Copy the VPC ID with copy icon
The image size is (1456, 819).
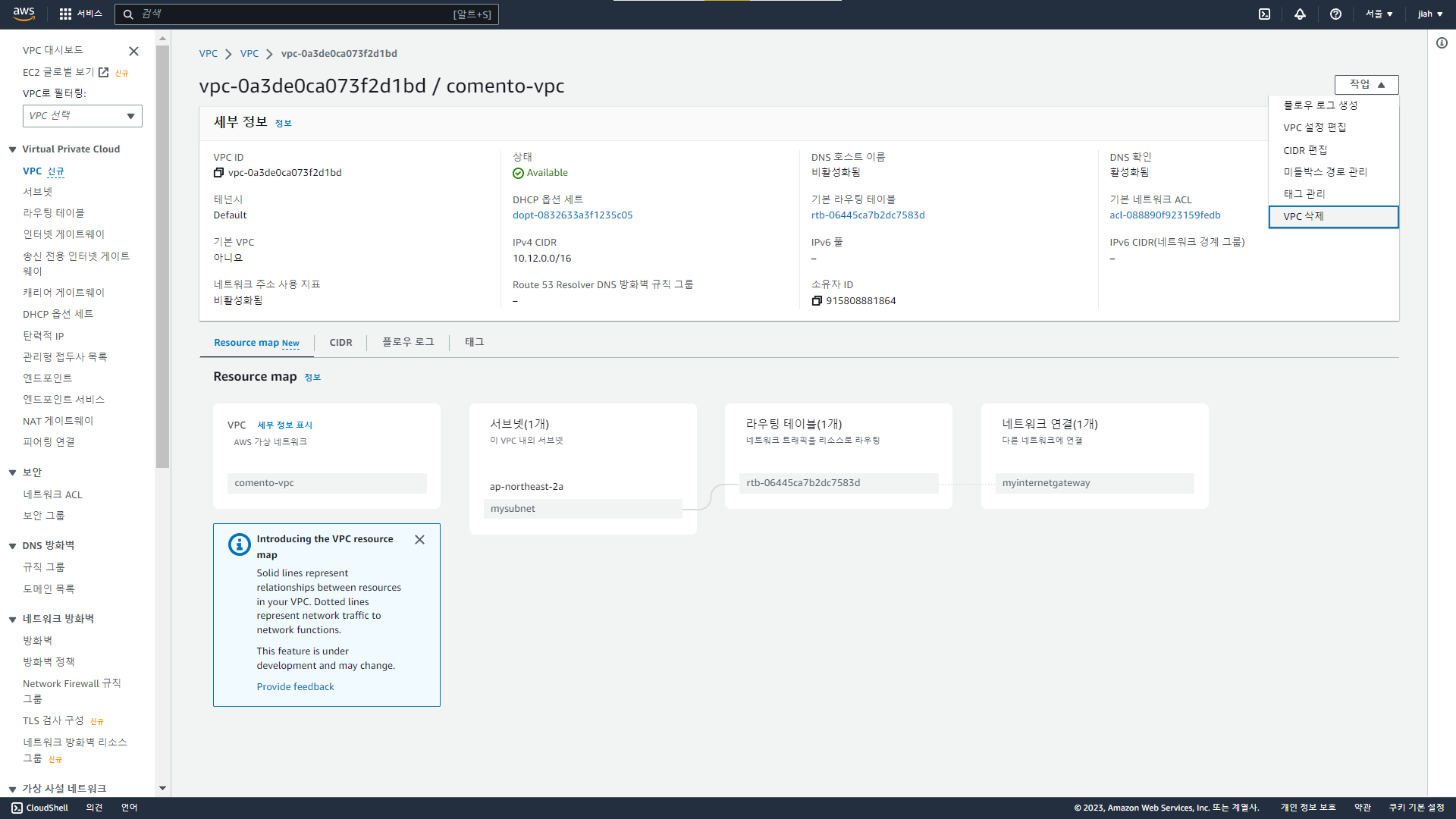(x=218, y=173)
